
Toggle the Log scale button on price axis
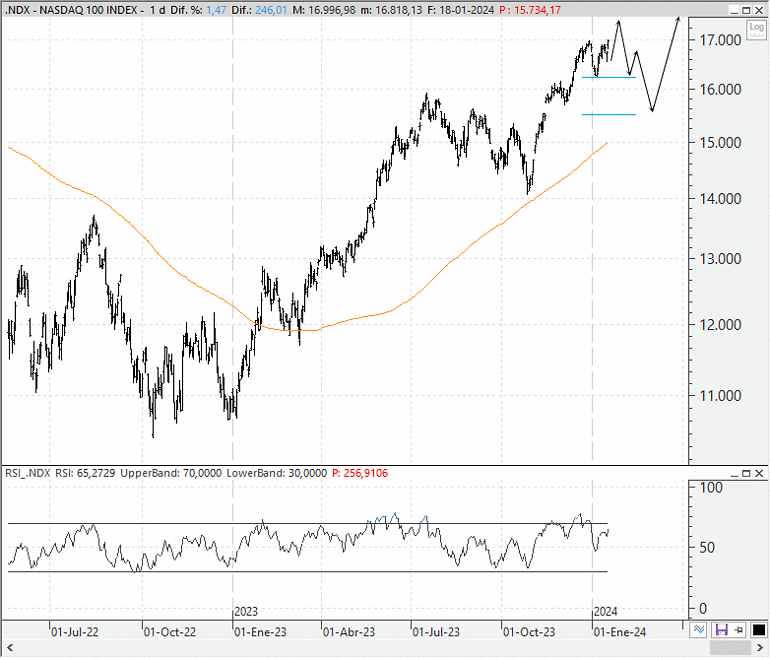(757, 29)
